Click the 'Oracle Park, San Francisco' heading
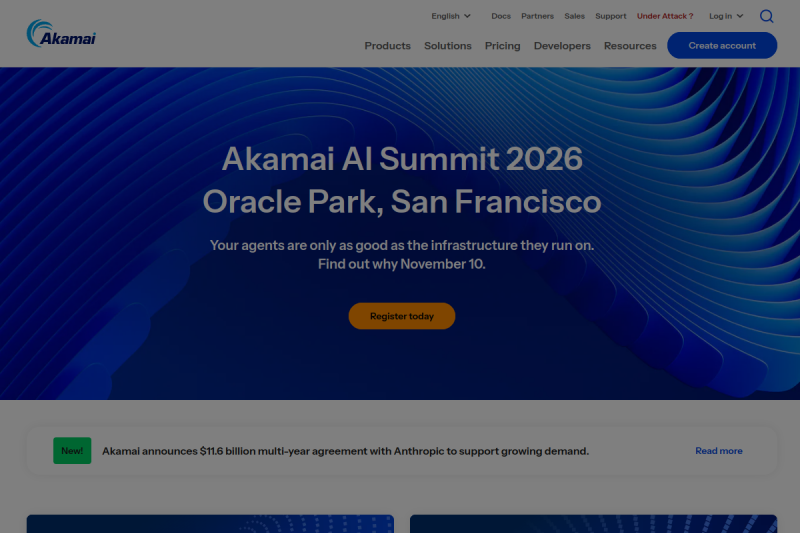800x533 pixels. tap(402, 201)
